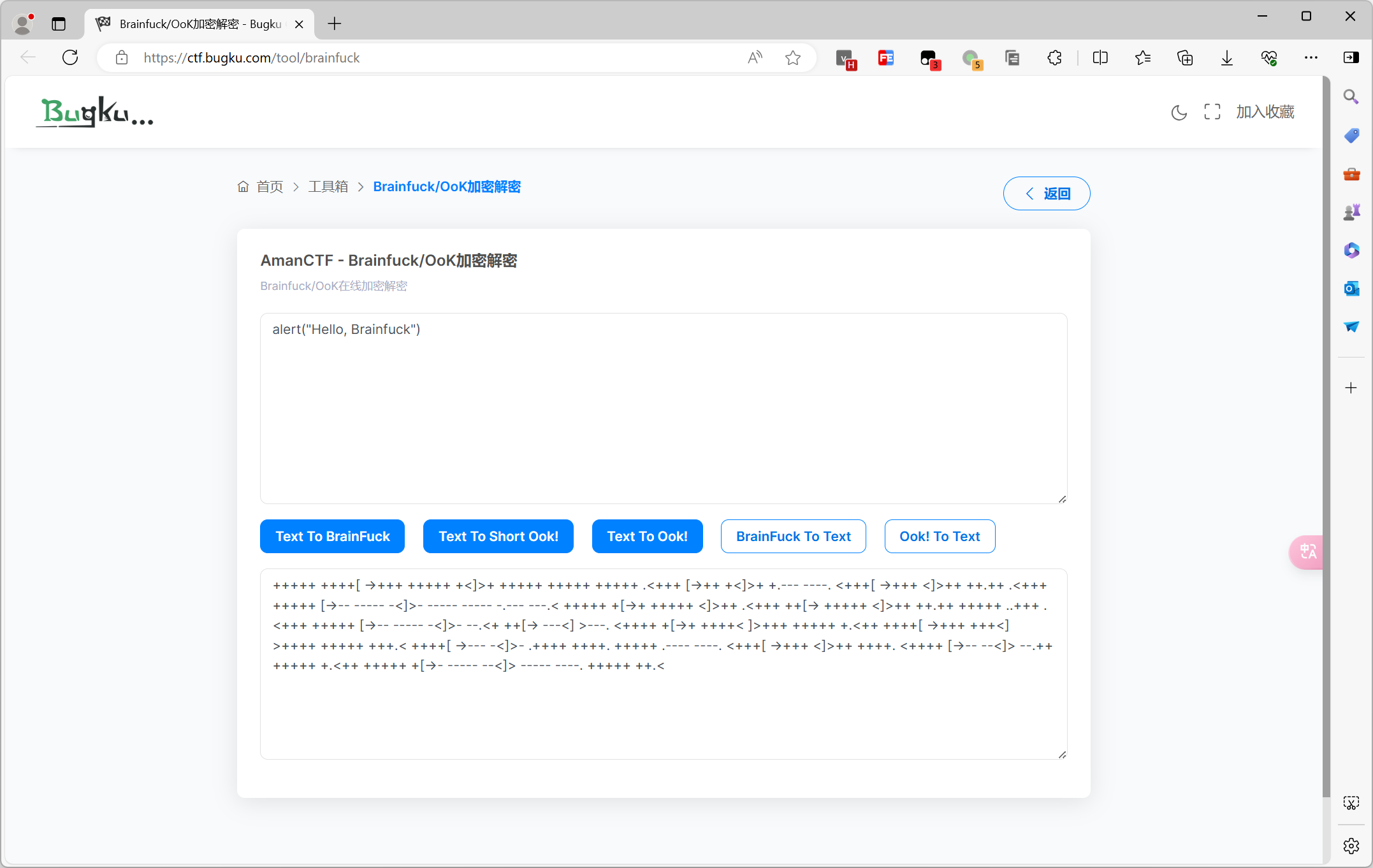This screenshot has height=868, width=1373.
Task: Open the tab actions menu button
Action: [x=59, y=24]
